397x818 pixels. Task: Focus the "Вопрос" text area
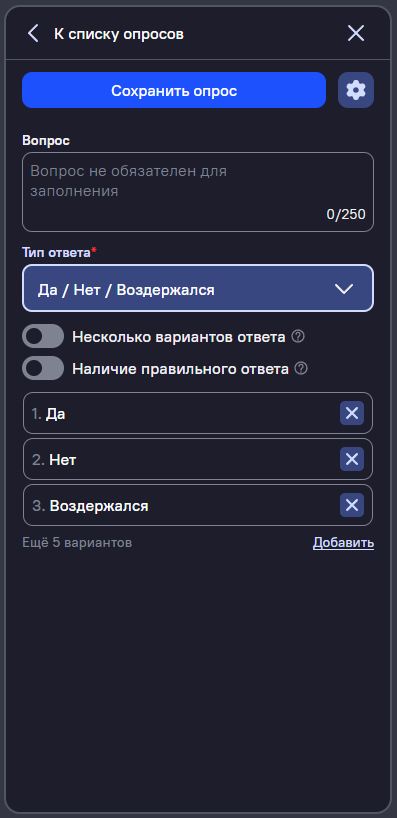tap(198, 192)
